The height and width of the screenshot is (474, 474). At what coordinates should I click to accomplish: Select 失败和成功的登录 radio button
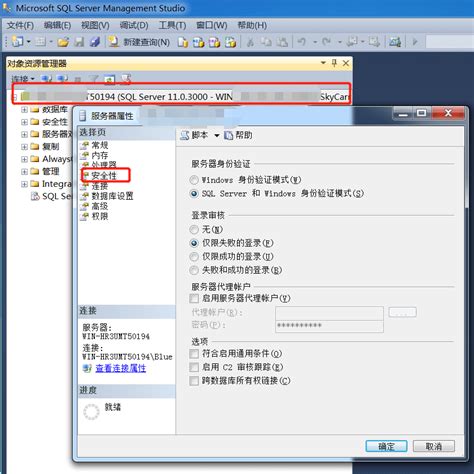click(194, 270)
